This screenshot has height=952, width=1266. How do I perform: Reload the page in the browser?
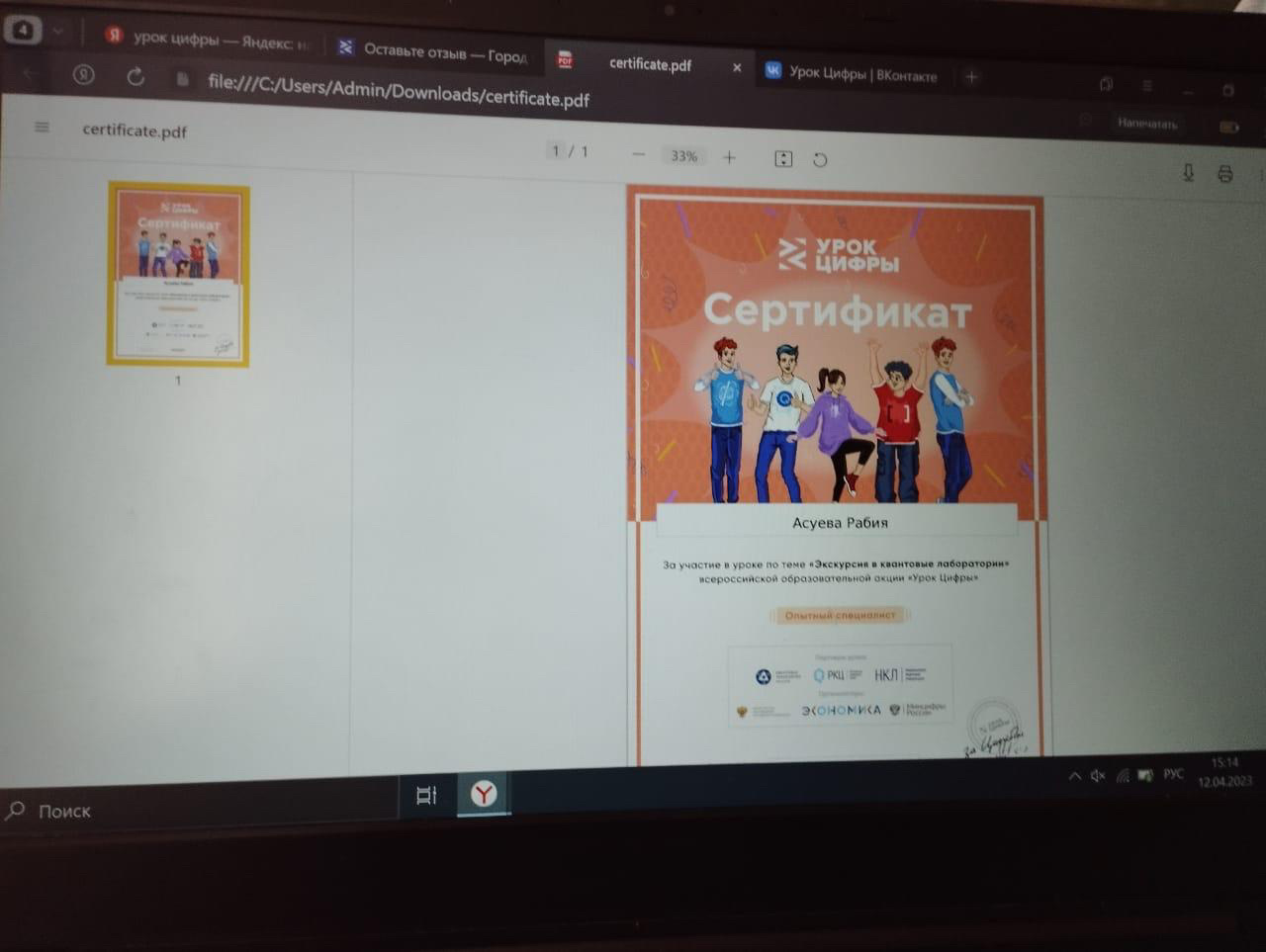click(x=136, y=77)
